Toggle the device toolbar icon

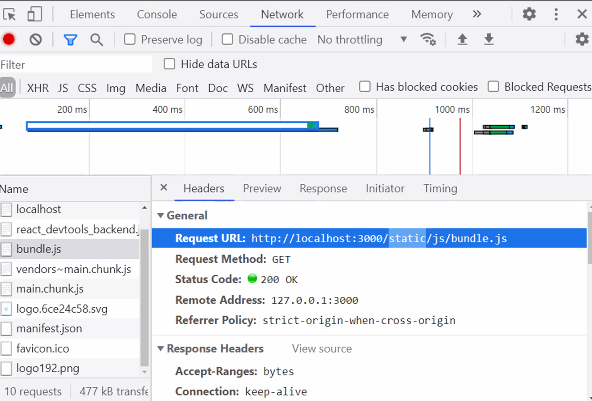click(35, 14)
